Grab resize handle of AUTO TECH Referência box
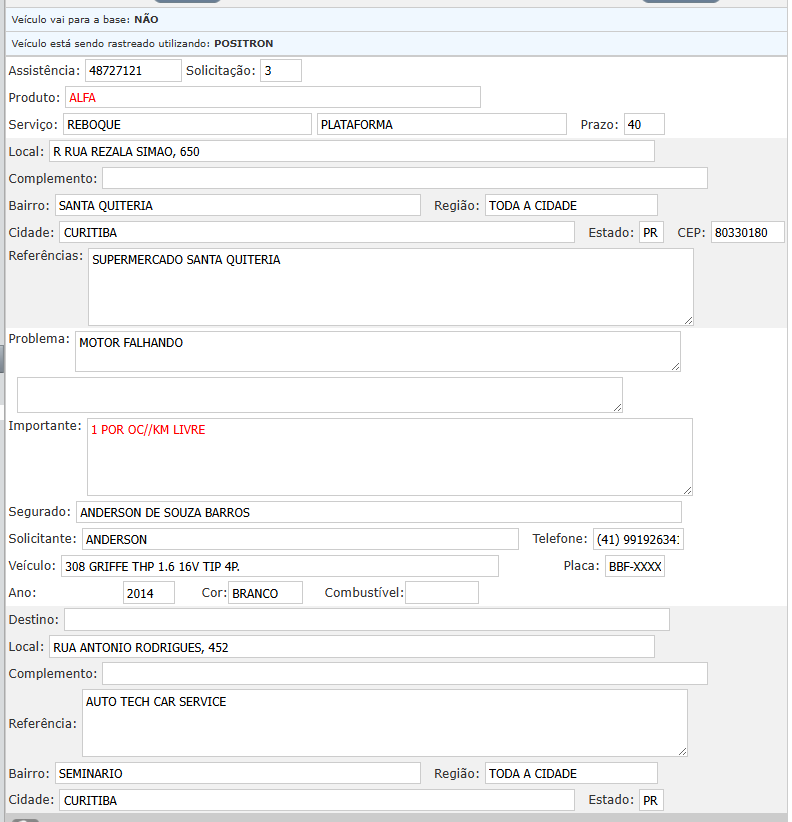Viewport: 792px width, 822px height. 682,751
